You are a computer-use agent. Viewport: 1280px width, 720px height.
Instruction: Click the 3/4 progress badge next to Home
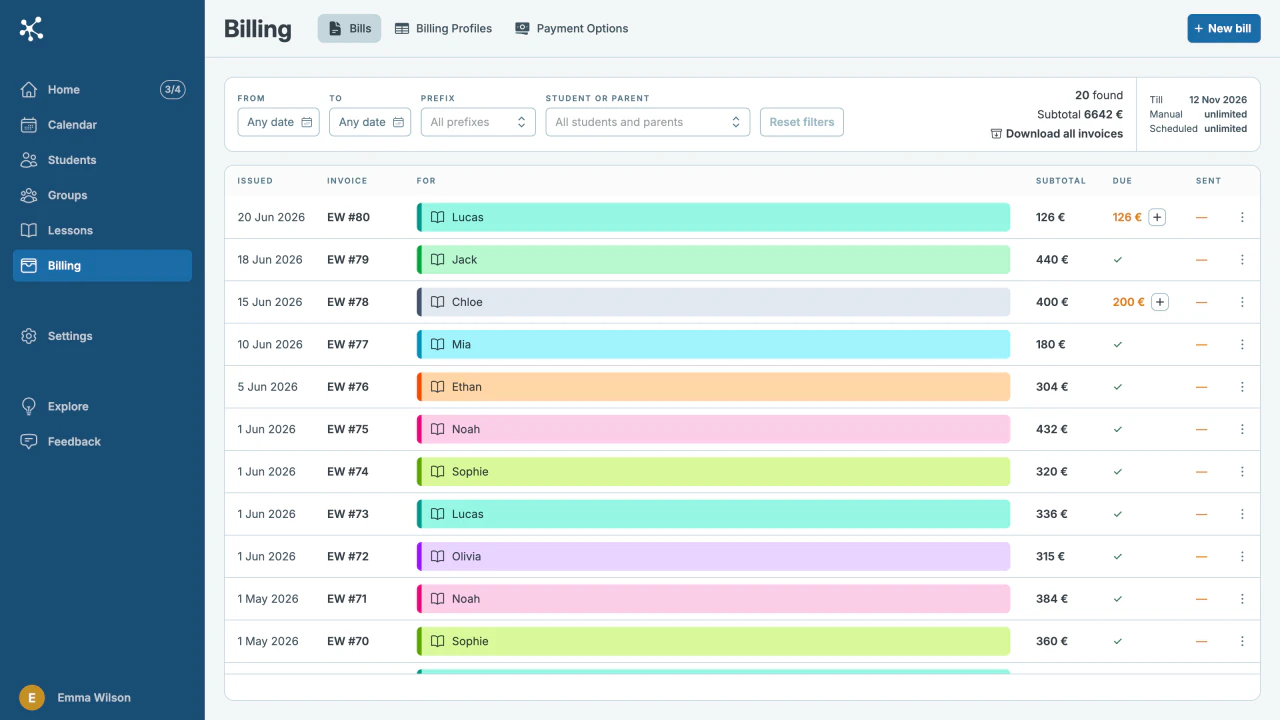click(x=173, y=90)
